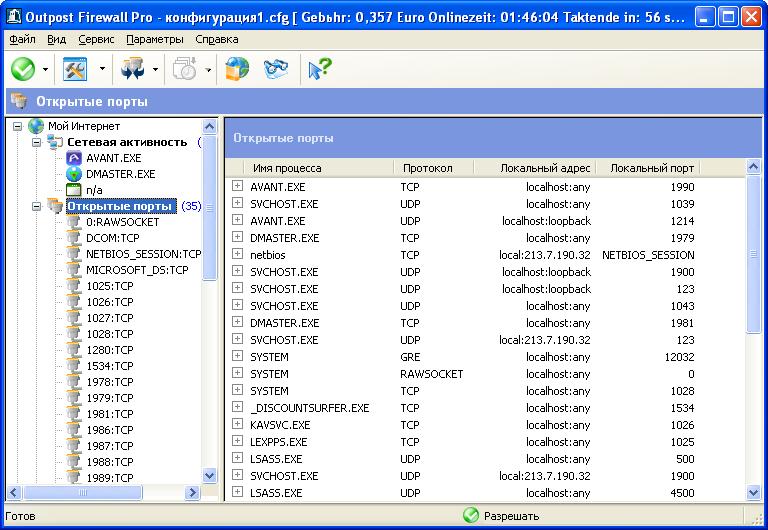This screenshot has width=768, height=530.
Task: Click the tools settings toolbar icon
Action: 75,69
